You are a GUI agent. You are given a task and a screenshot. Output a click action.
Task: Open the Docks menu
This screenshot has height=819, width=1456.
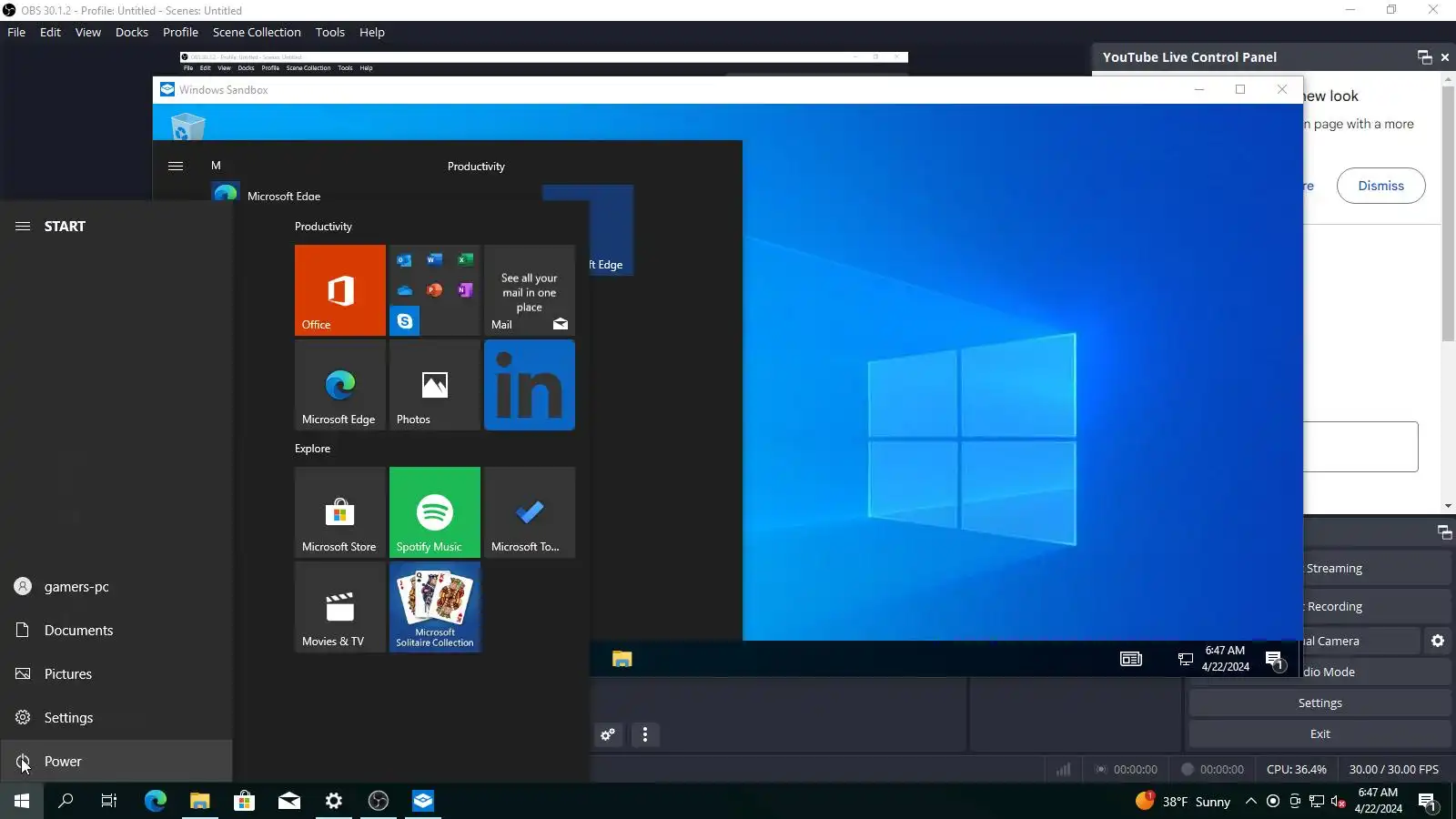point(132,32)
